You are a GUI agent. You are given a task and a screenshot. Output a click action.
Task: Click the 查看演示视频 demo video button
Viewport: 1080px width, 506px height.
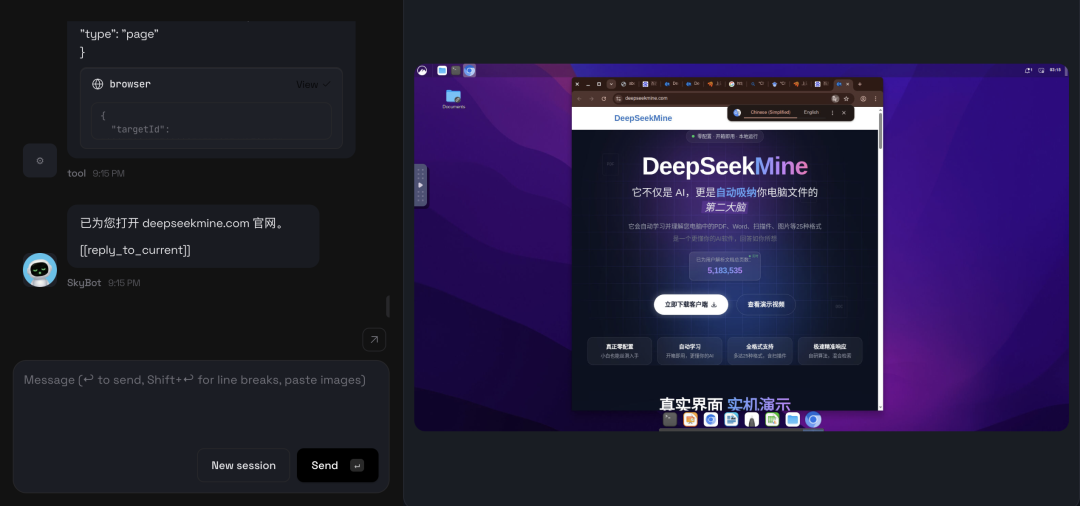tap(766, 304)
